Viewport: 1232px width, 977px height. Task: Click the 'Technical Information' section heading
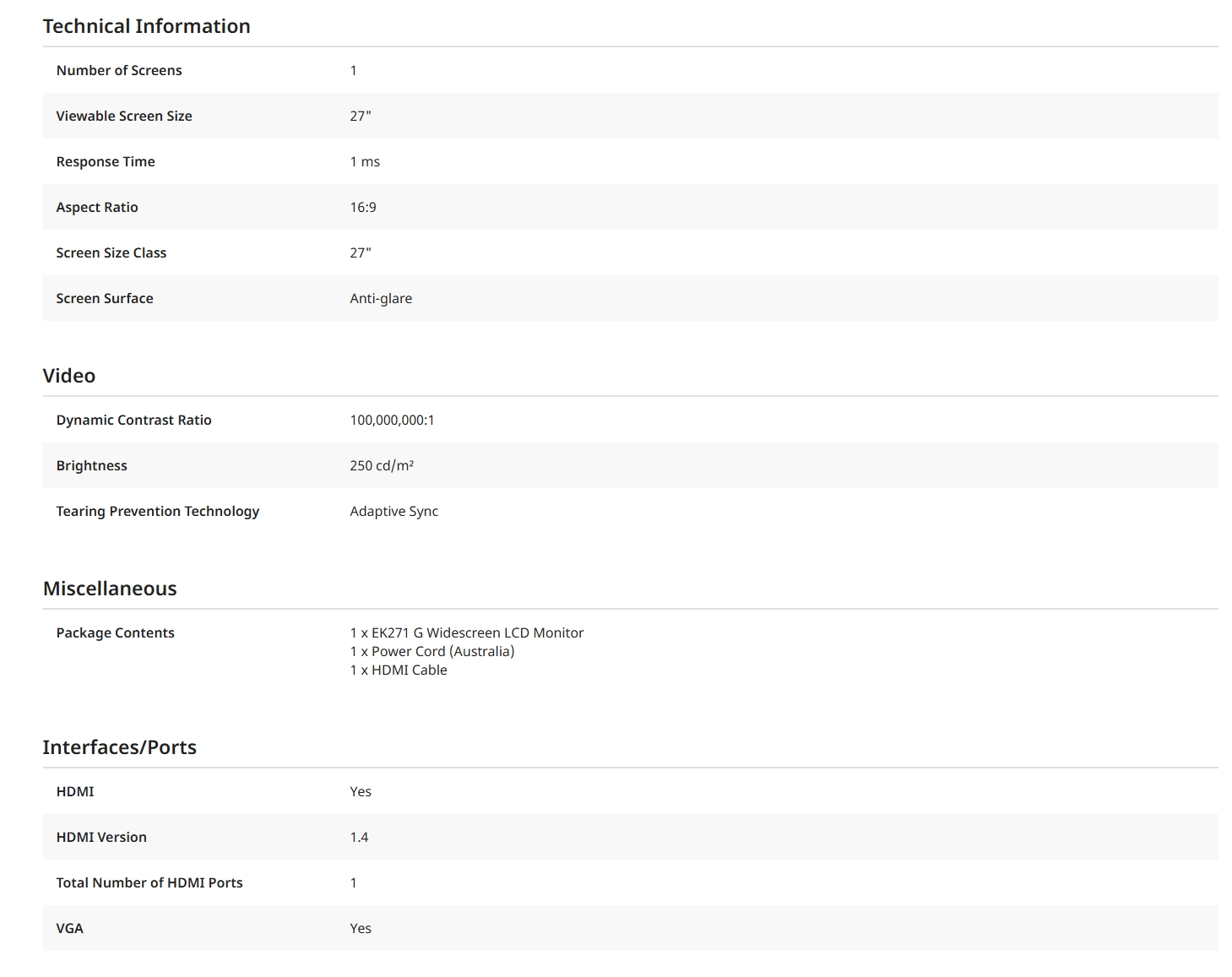pyautogui.click(x=146, y=26)
